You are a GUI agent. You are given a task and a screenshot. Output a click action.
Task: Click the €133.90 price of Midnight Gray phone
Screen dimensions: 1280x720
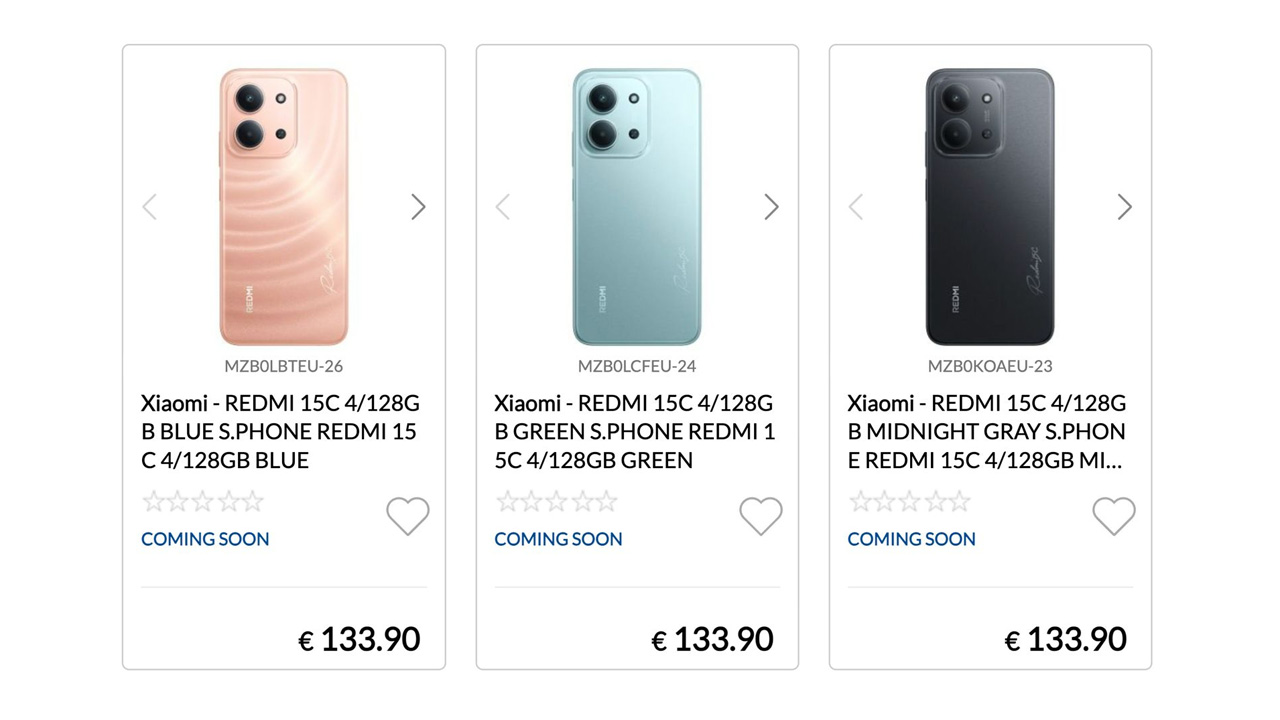[1066, 639]
